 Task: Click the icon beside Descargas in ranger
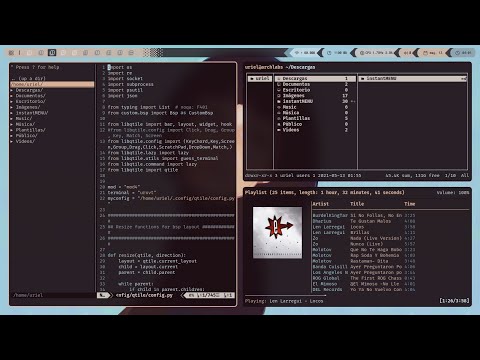tap(279, 79)
